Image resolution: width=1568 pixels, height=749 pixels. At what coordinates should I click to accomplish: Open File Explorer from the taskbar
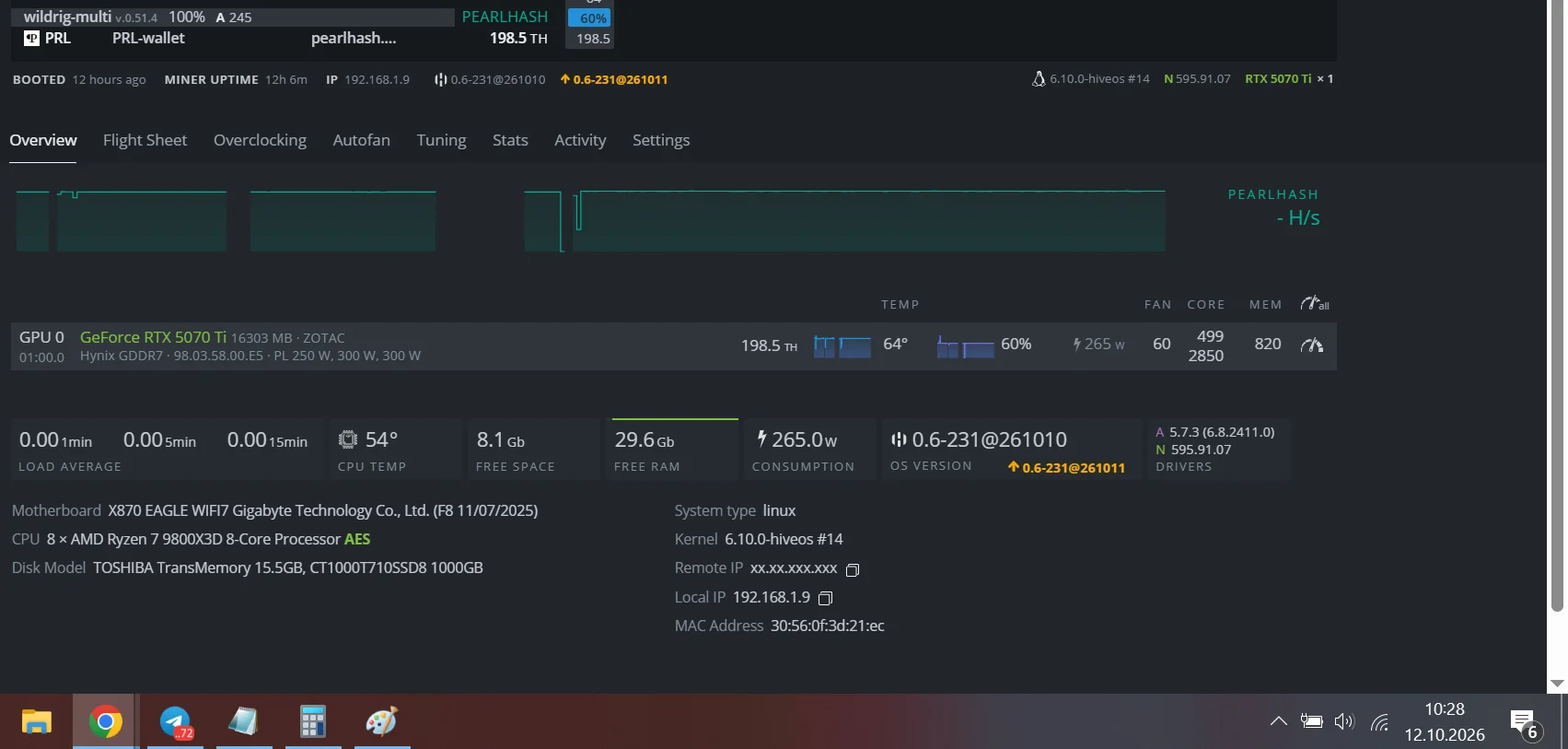tap(37, 721)
